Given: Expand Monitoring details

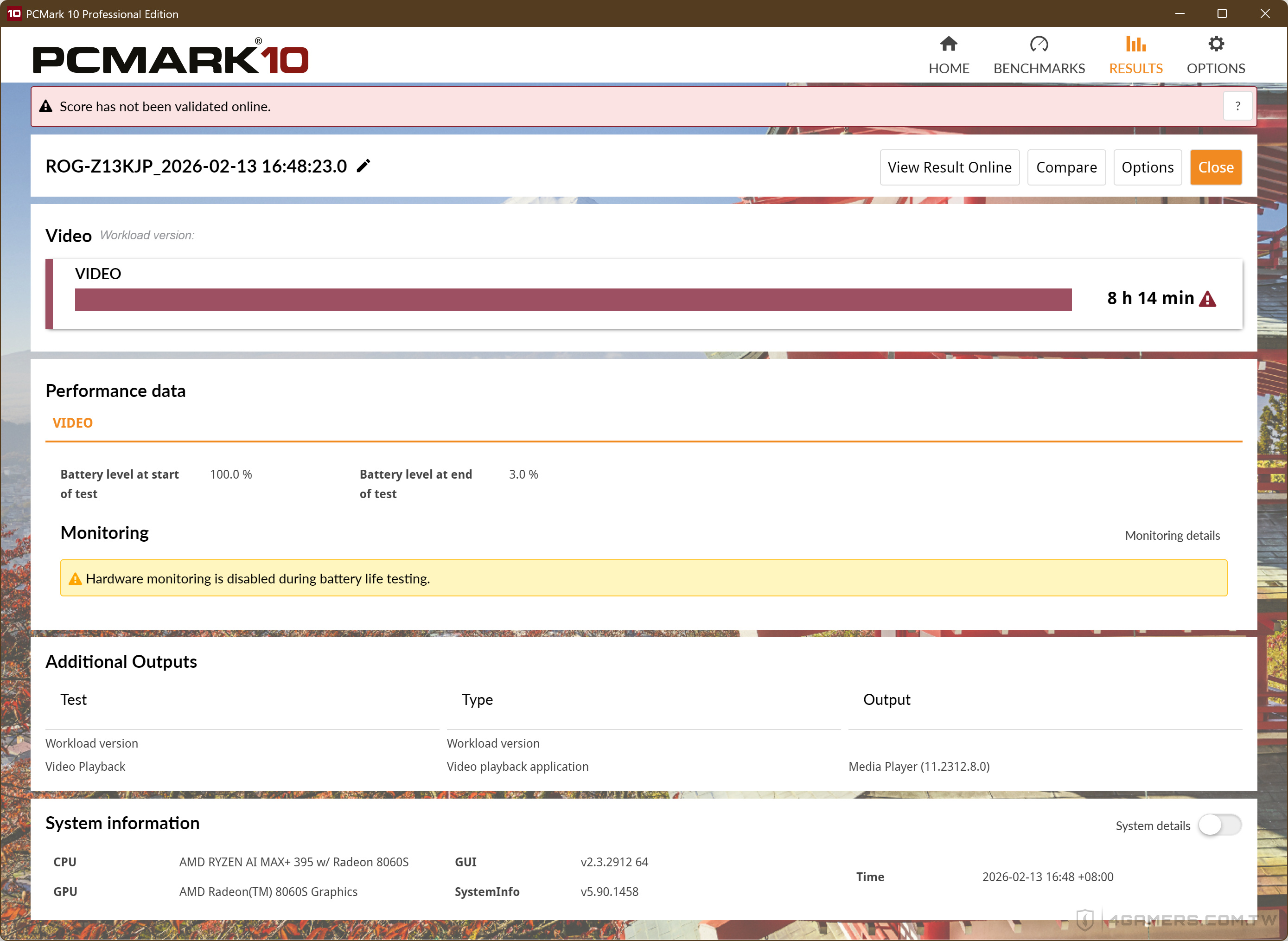Looking at the screenshot, I should [x=1172, y=536].
